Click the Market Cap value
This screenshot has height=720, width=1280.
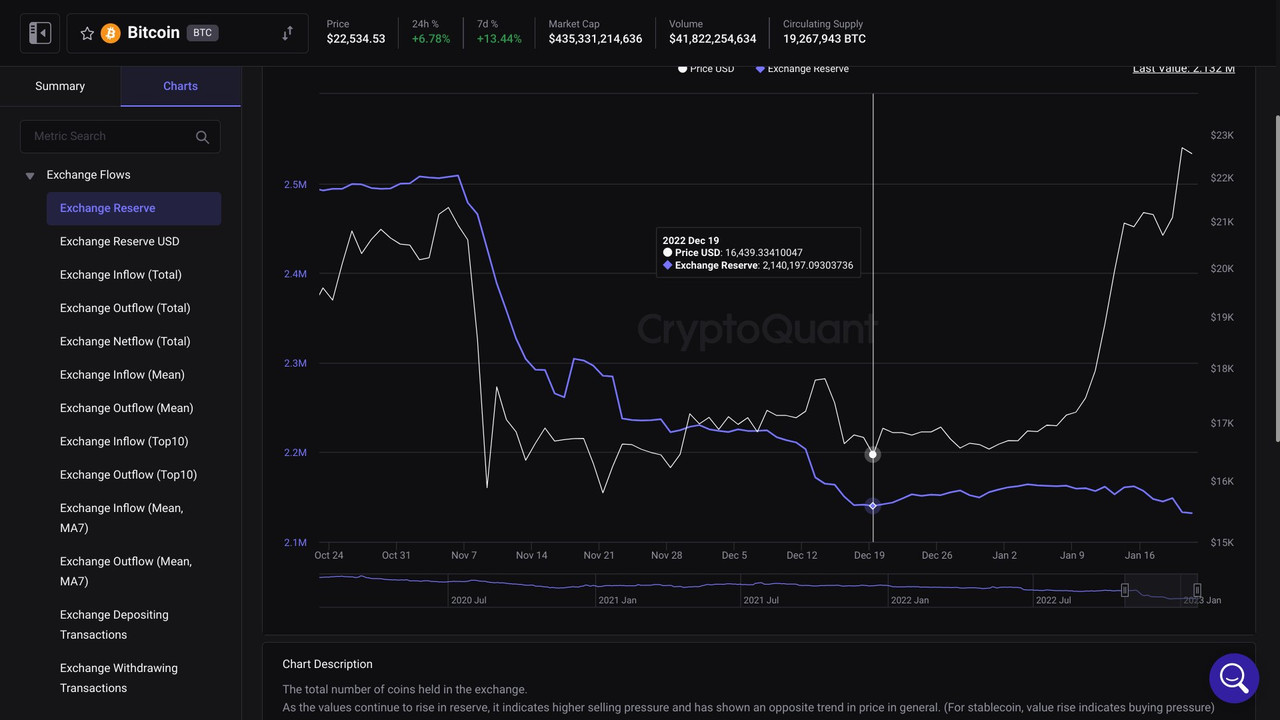point(596,39)
